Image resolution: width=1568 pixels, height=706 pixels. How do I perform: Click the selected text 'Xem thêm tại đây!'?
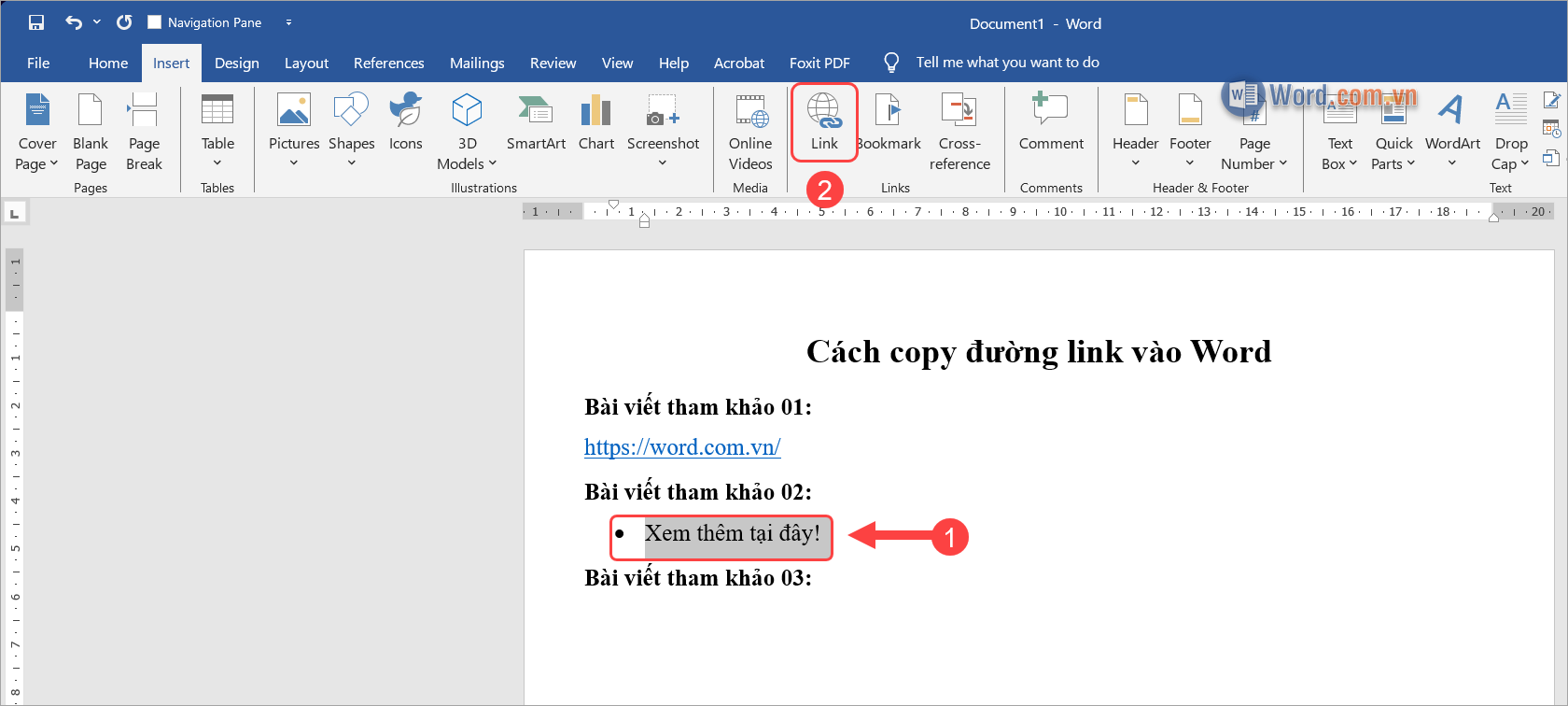(733, 533)
